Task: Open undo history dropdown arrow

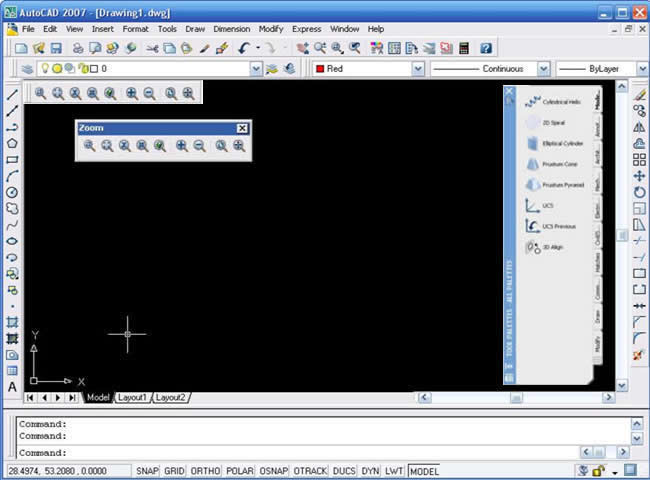Action: (258, 48)
